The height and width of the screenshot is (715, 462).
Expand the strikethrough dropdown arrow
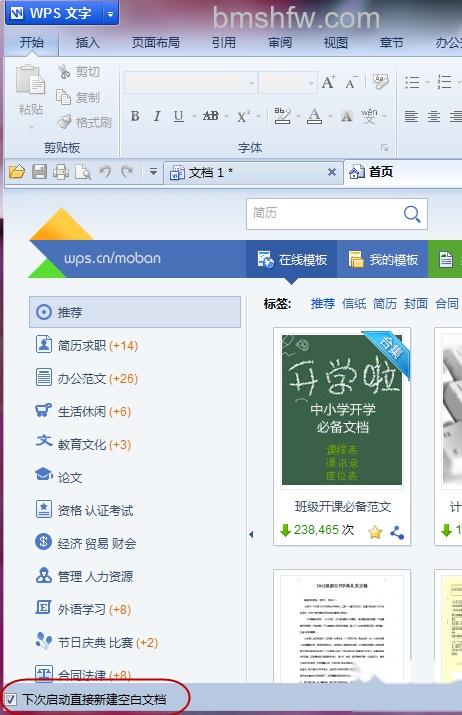[x=227, y=116]
